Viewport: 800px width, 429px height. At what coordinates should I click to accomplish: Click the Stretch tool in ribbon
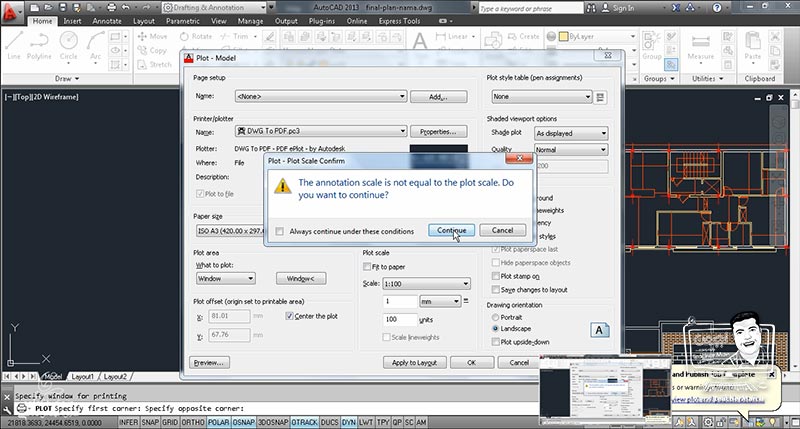pyautogui.click(x=154, y=65)
